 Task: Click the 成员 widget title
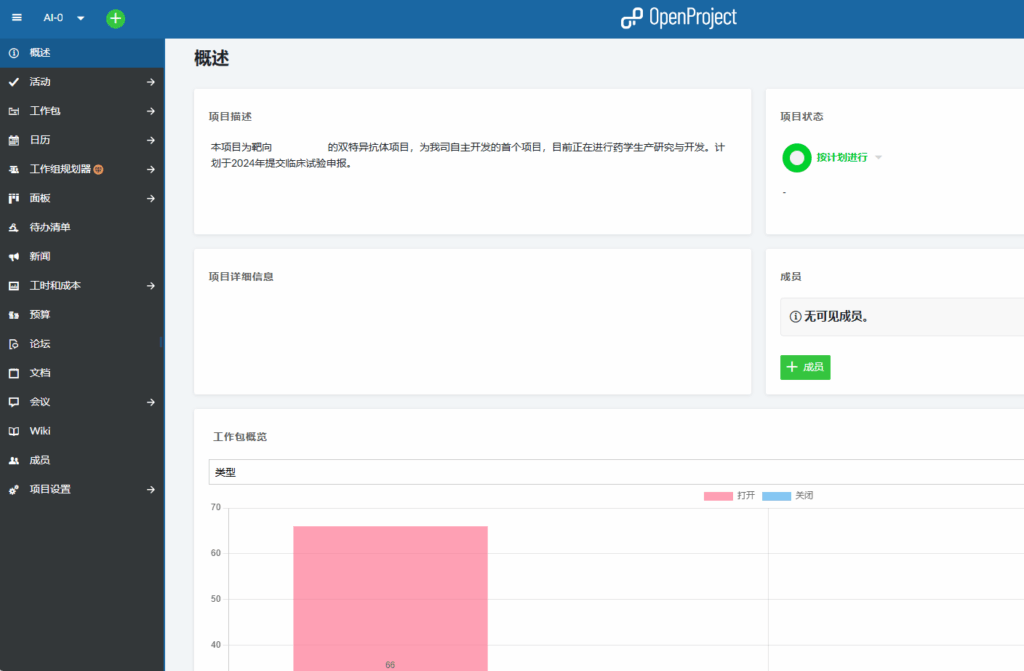pyautogui.click(x=791, y=276)
